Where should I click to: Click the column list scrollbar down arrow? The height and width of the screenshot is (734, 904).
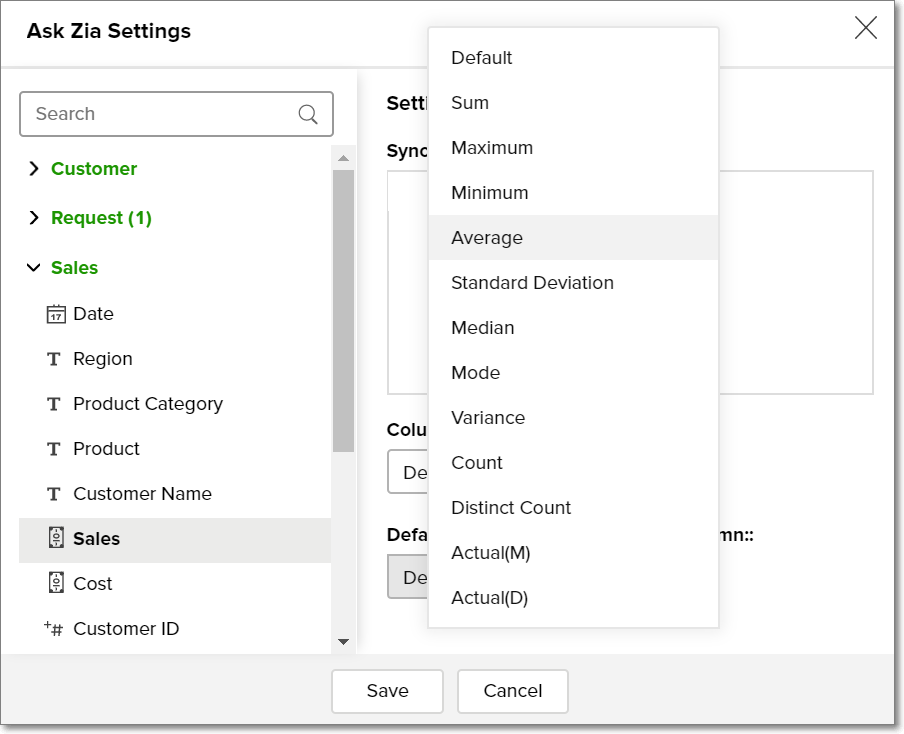[343, 641]
